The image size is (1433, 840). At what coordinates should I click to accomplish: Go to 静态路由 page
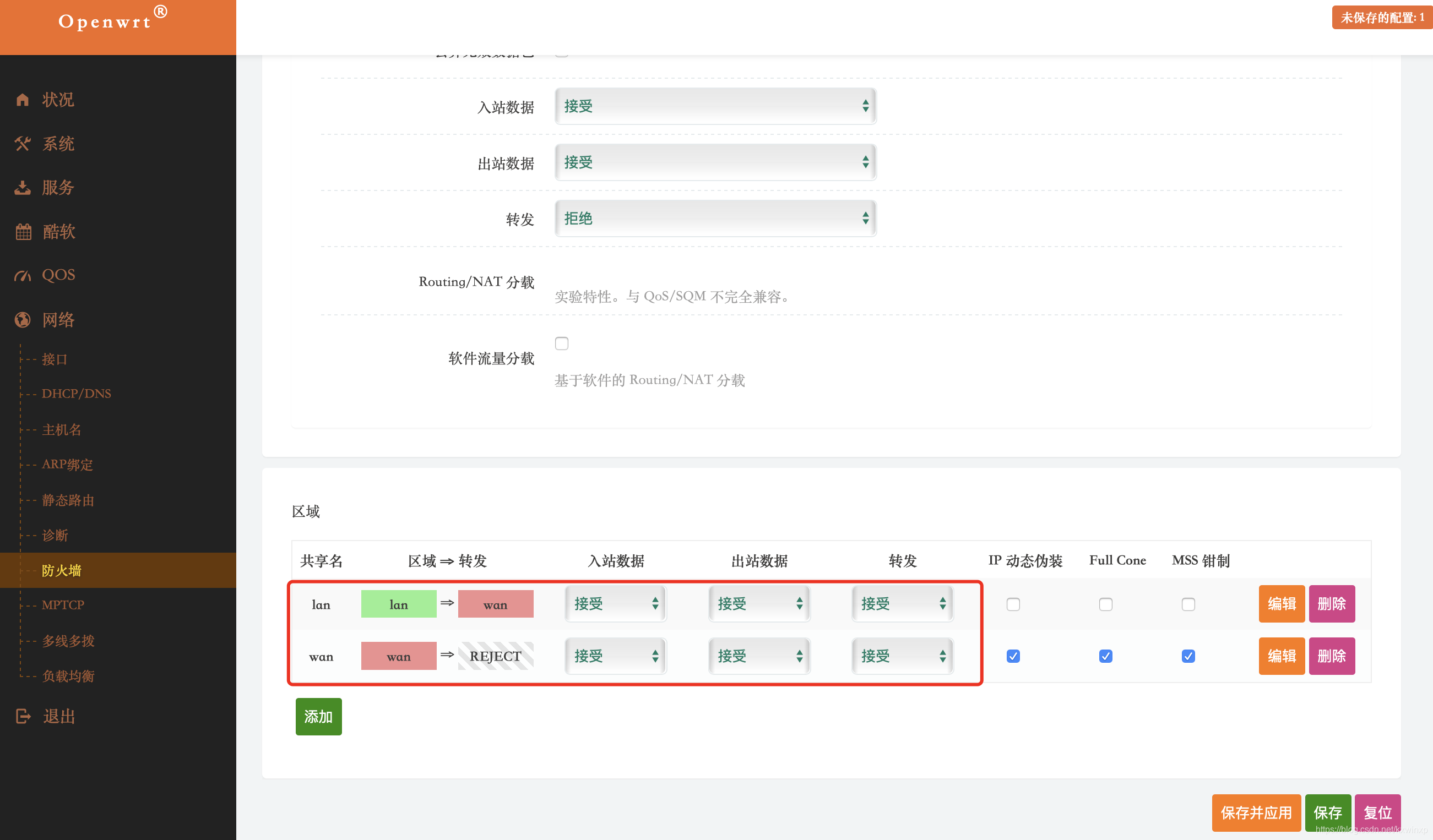pos(68,500)
